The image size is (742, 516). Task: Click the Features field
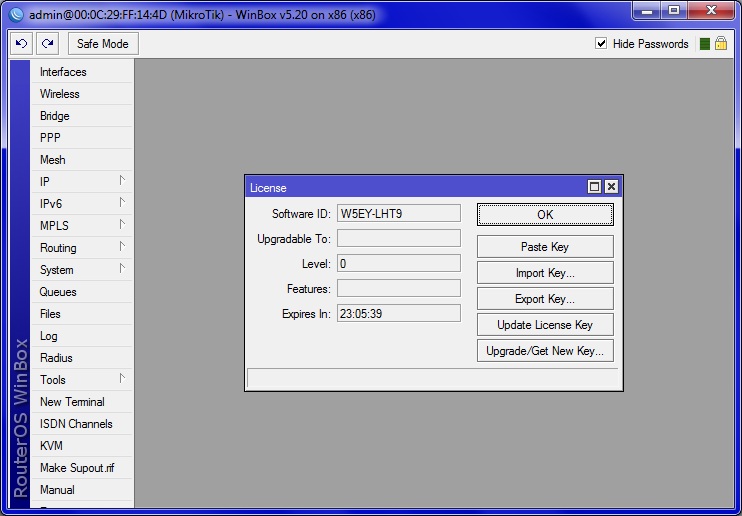click(x=398, y=288)
